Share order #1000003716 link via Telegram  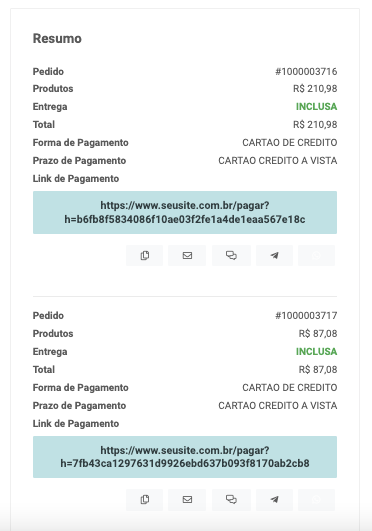click(274, 255)
